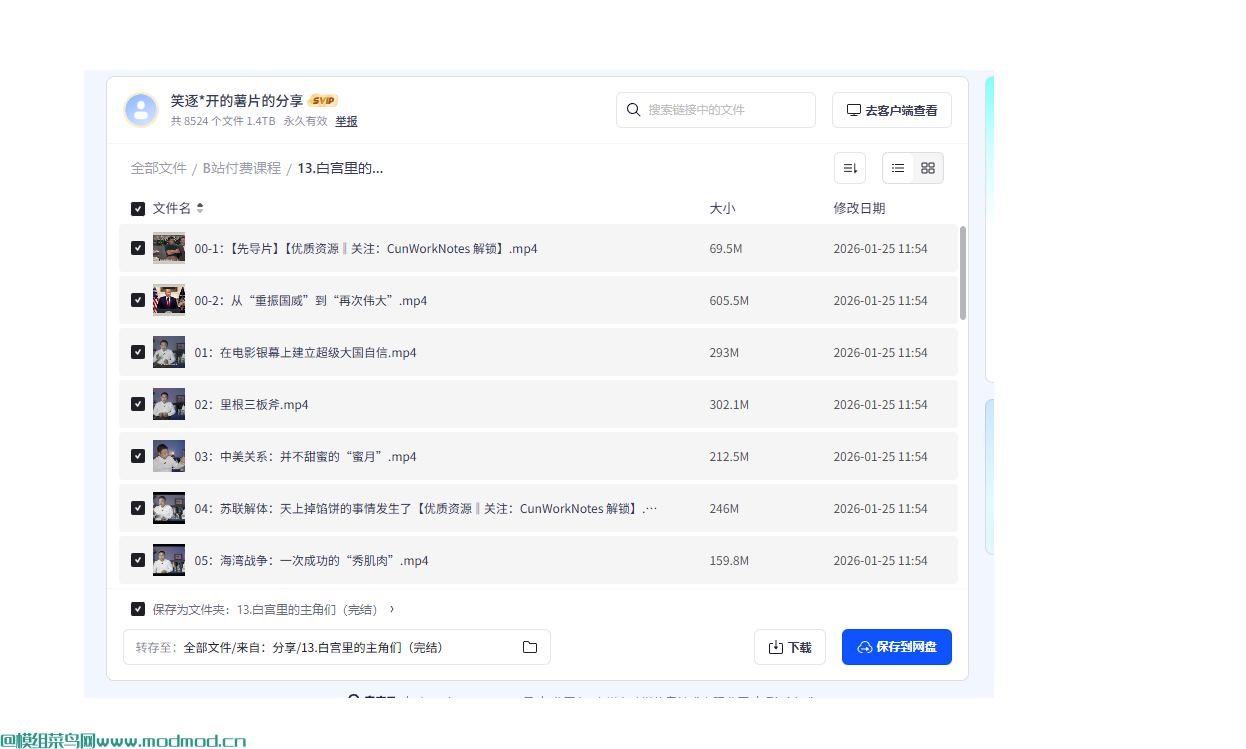Switch to grid view icon
1246x749 pixels.
click(x=927, y=168)
